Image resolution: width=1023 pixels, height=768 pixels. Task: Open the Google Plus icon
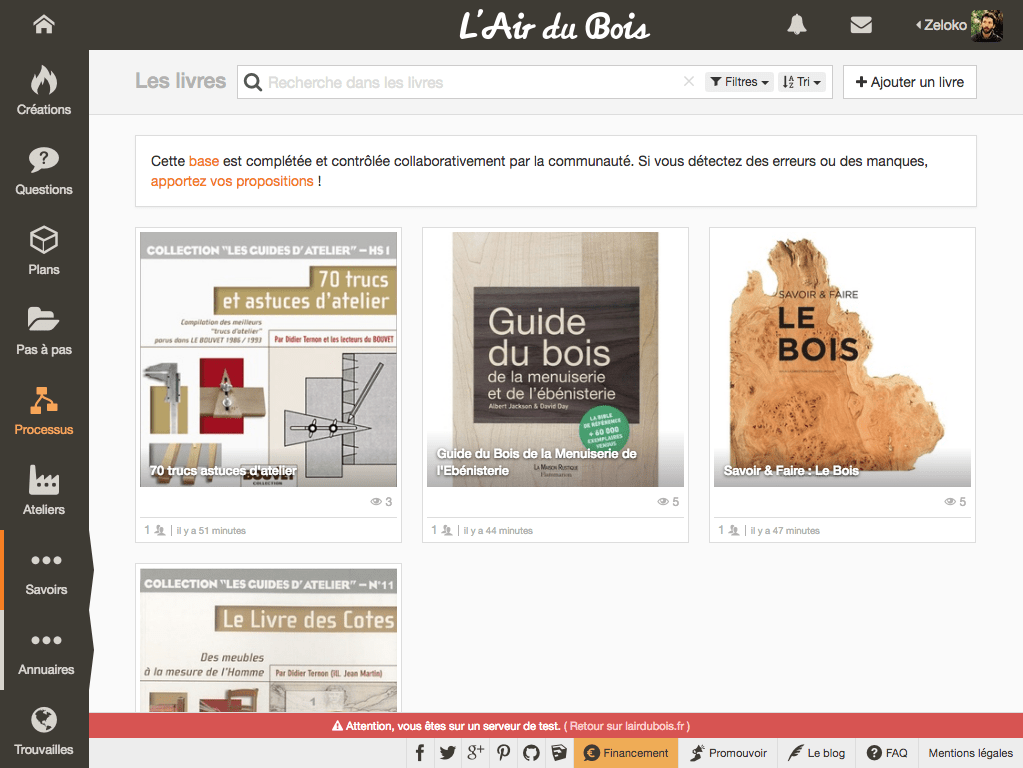(476, 753)
